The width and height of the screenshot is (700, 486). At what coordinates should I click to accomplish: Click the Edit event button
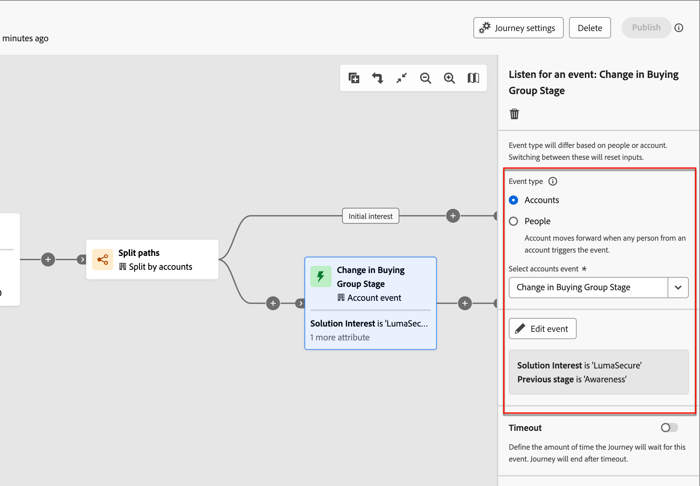pyautogui.click(x=543, y=329)
